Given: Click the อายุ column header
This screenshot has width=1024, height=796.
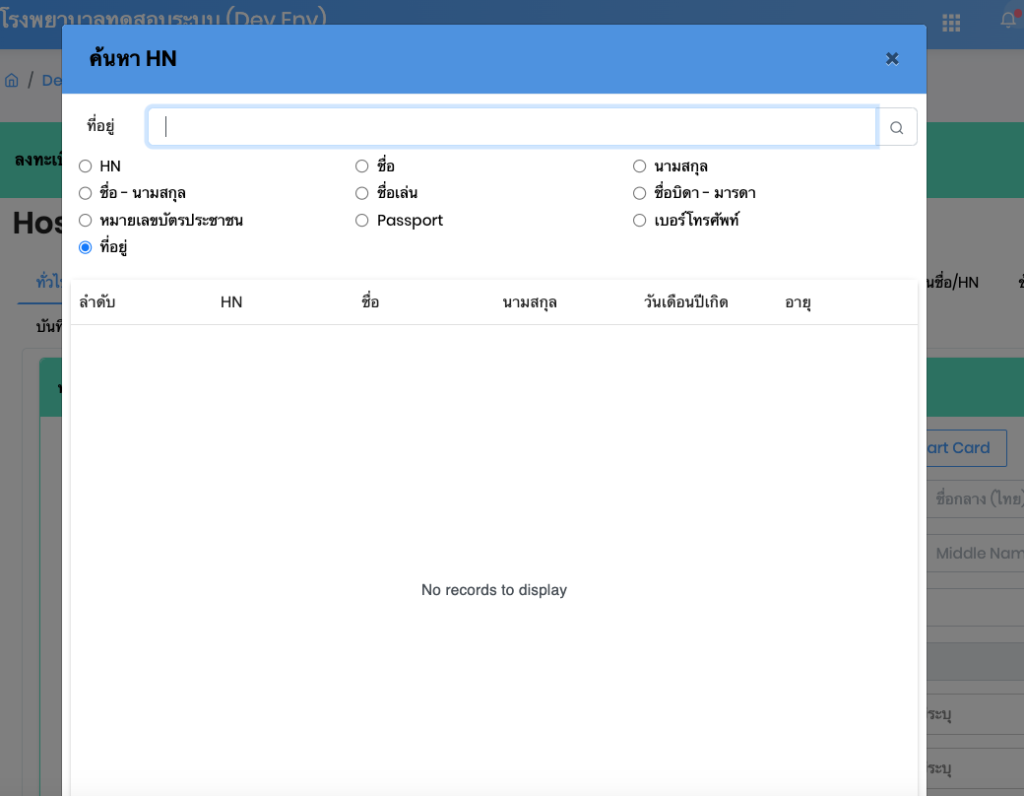Looking at the screenshot, I should click(798, 302).
